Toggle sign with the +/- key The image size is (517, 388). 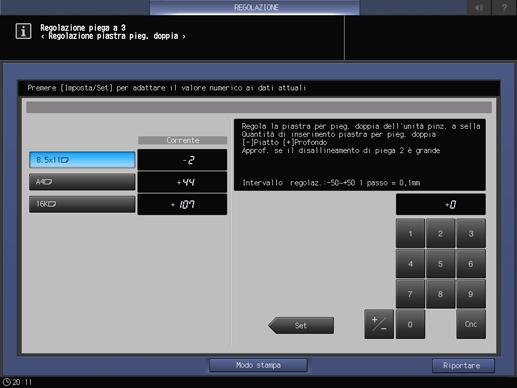[x=379, y=324]
